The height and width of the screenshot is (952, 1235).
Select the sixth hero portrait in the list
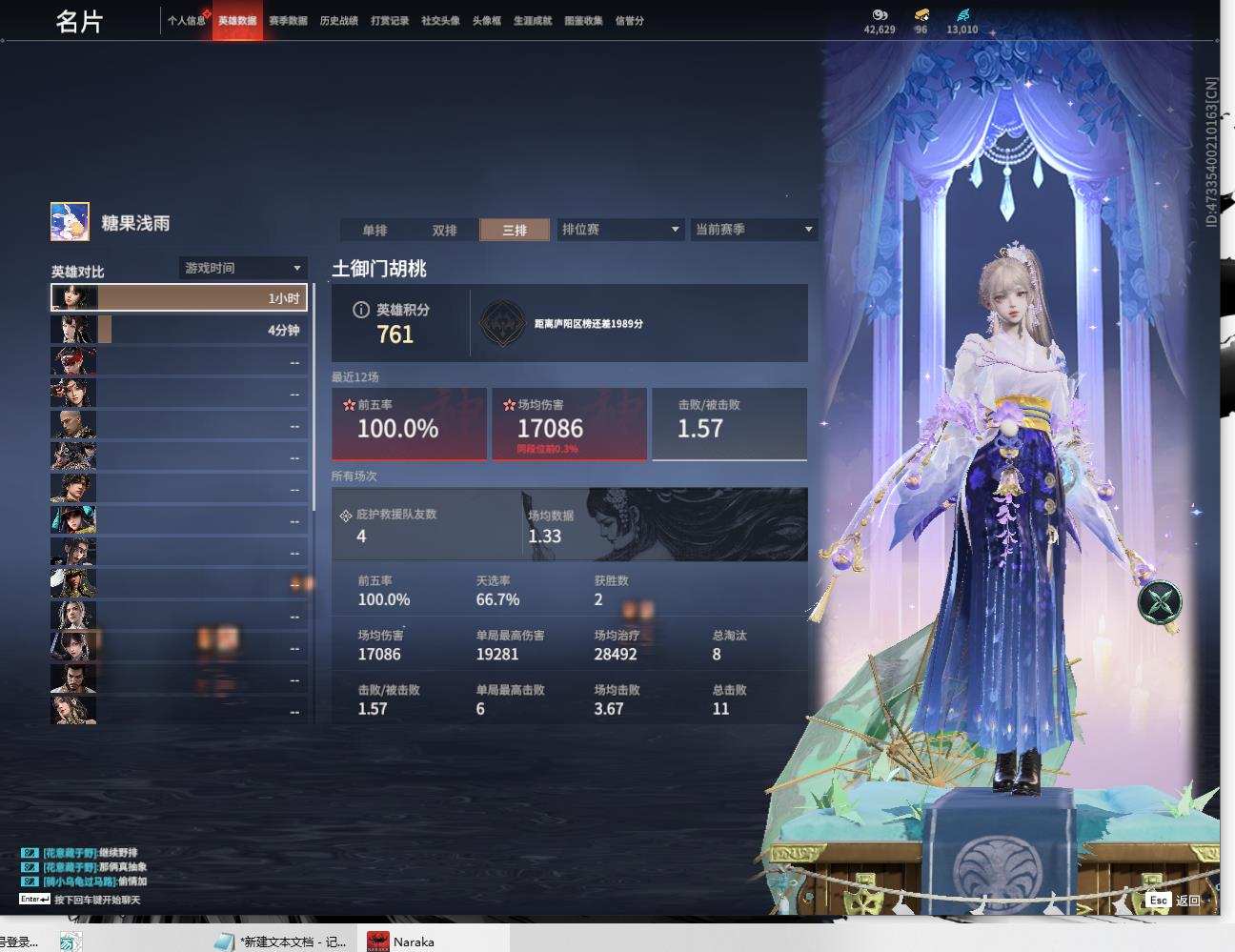[x=73, y=456]
